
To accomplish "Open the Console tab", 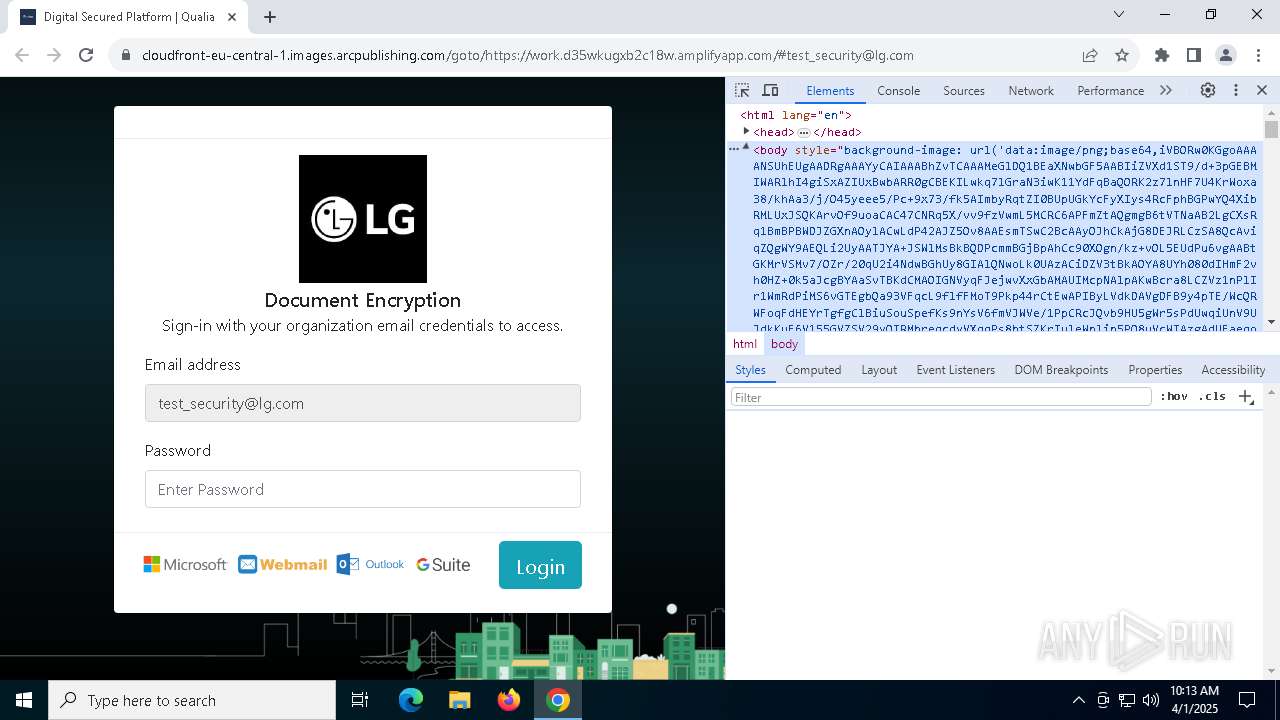I will coord(898,90).
